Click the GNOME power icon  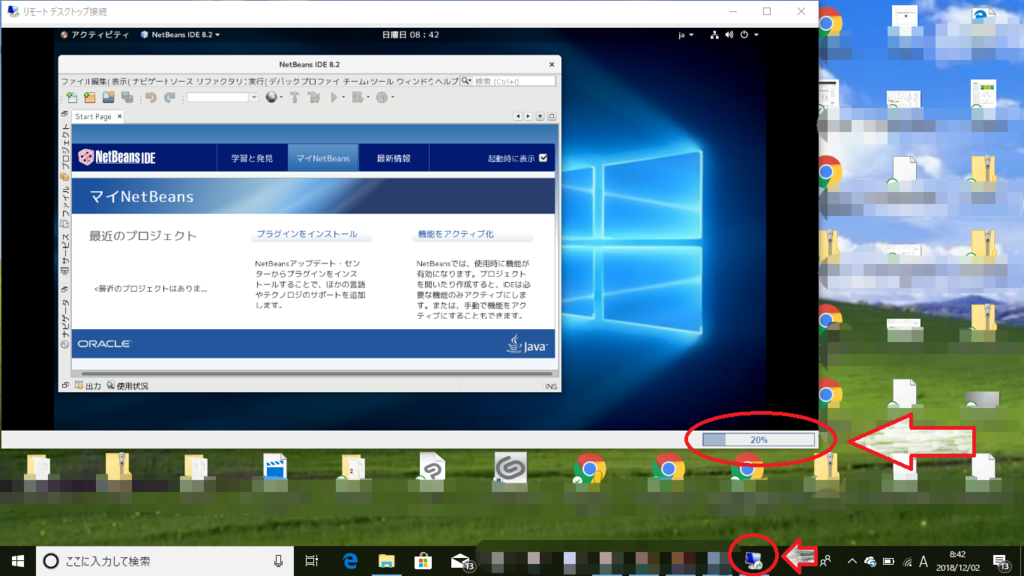point(744,35)
